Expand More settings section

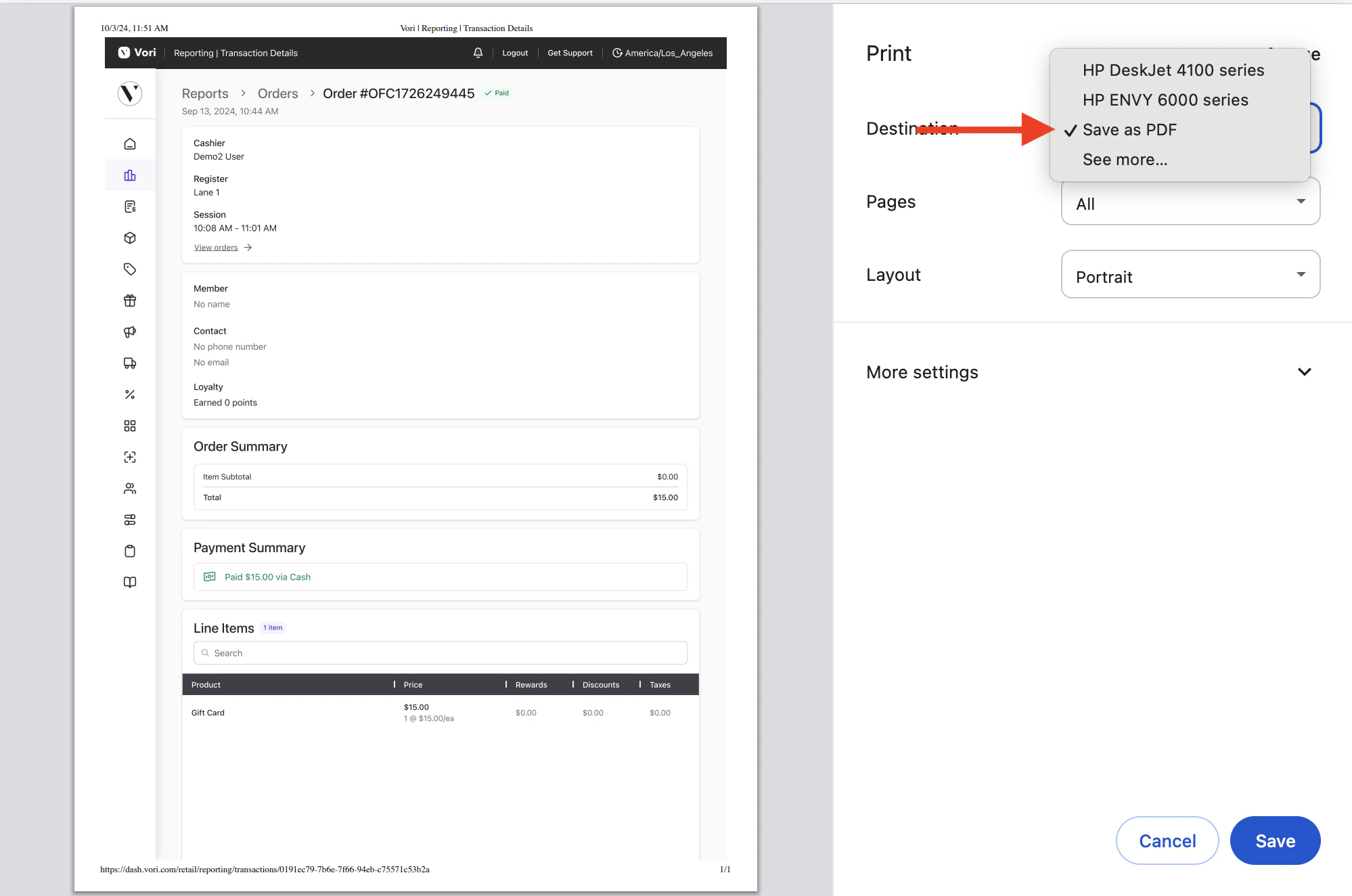tap(1088, 372)
